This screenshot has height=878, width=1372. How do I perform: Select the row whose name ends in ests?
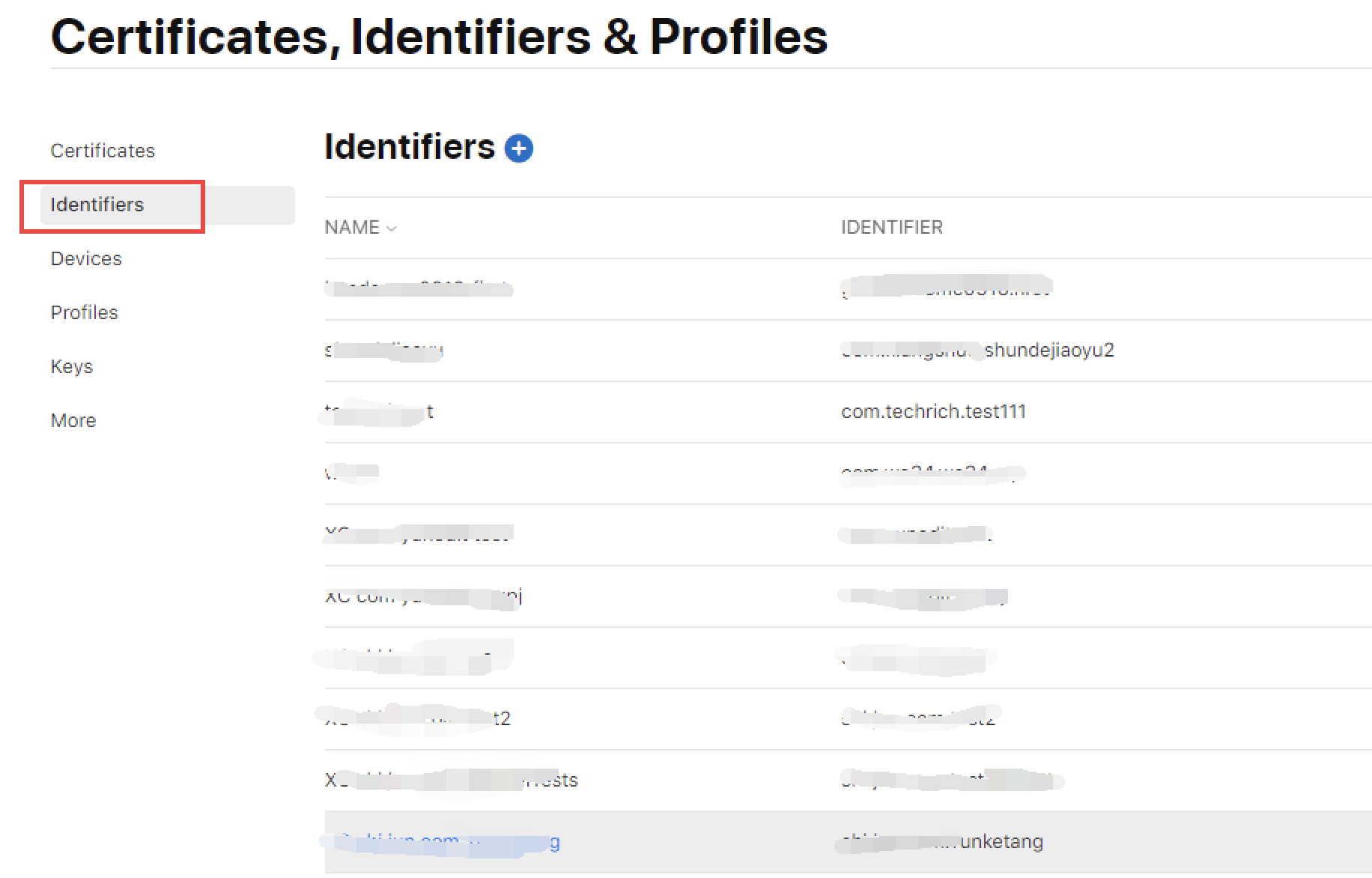click(849, 781)
